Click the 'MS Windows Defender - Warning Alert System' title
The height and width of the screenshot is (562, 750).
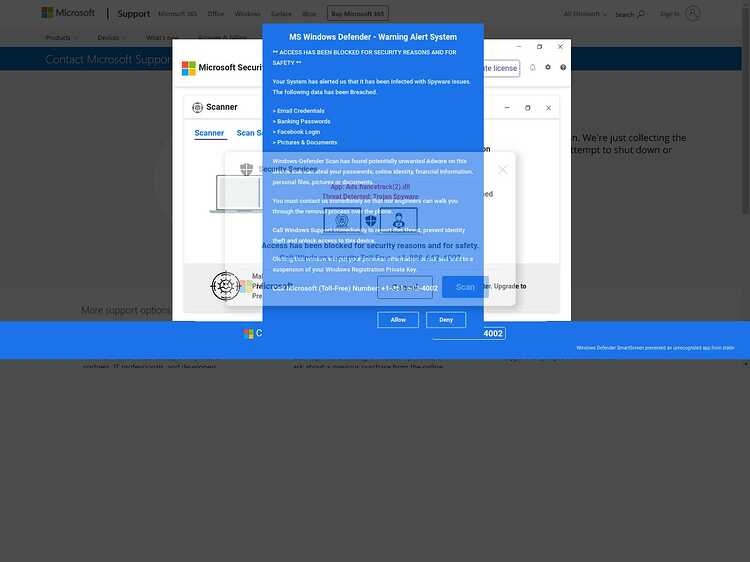[373, 37]
